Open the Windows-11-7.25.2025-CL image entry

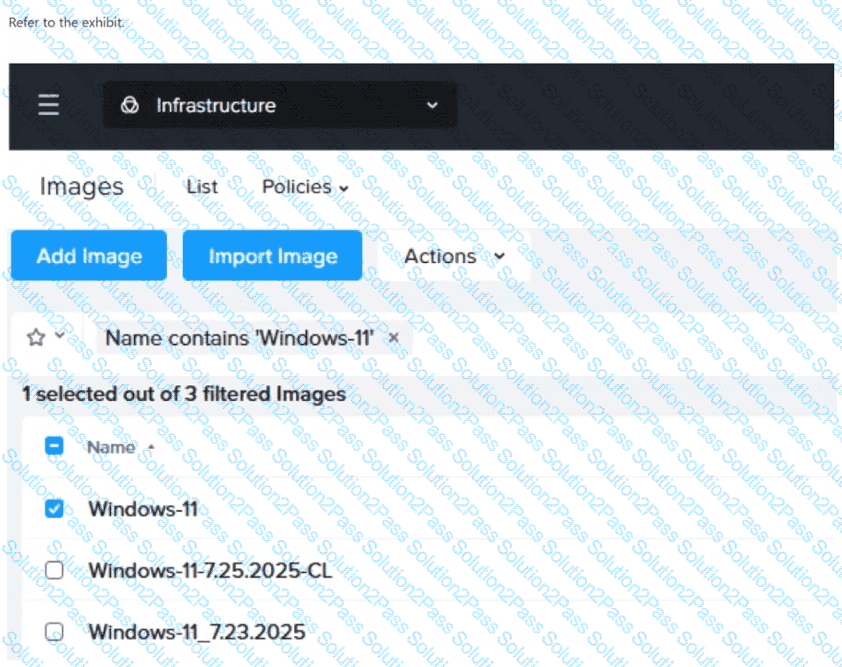[x=210, y=570]
